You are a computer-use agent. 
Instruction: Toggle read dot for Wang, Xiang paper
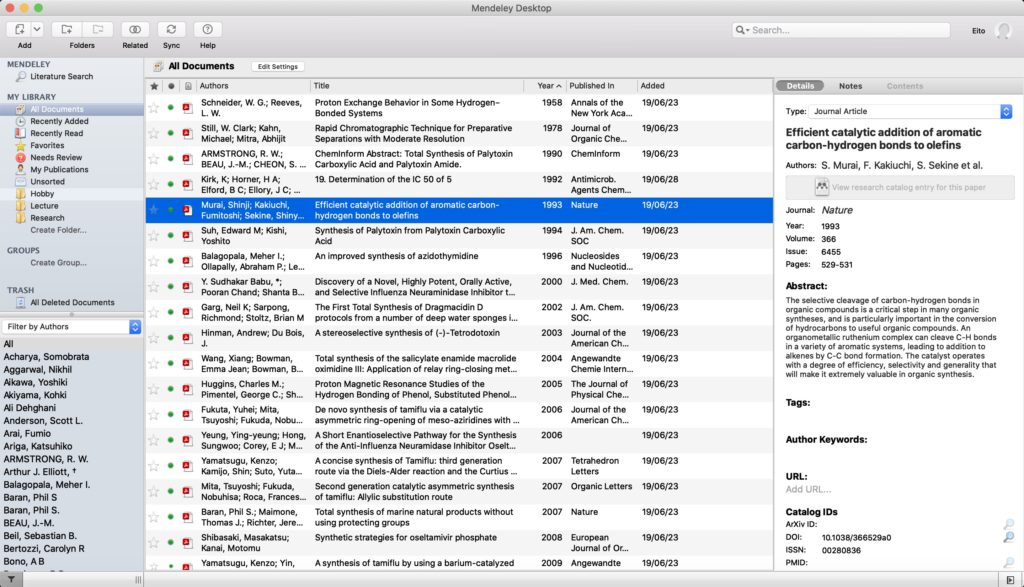[x=170, y=363]
